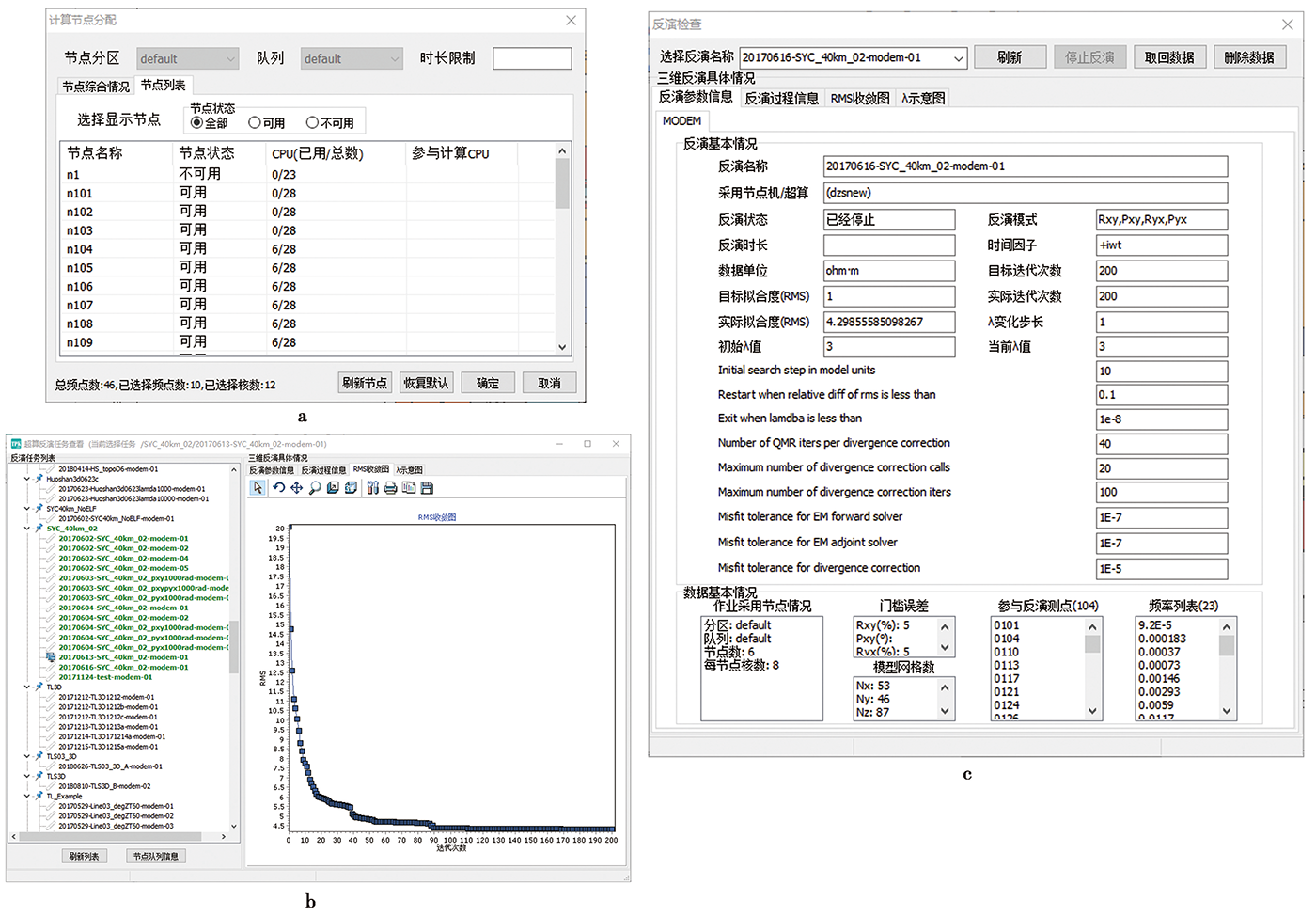Select frequency 0.00146 in 频率列表

(x=1159, y=678)
